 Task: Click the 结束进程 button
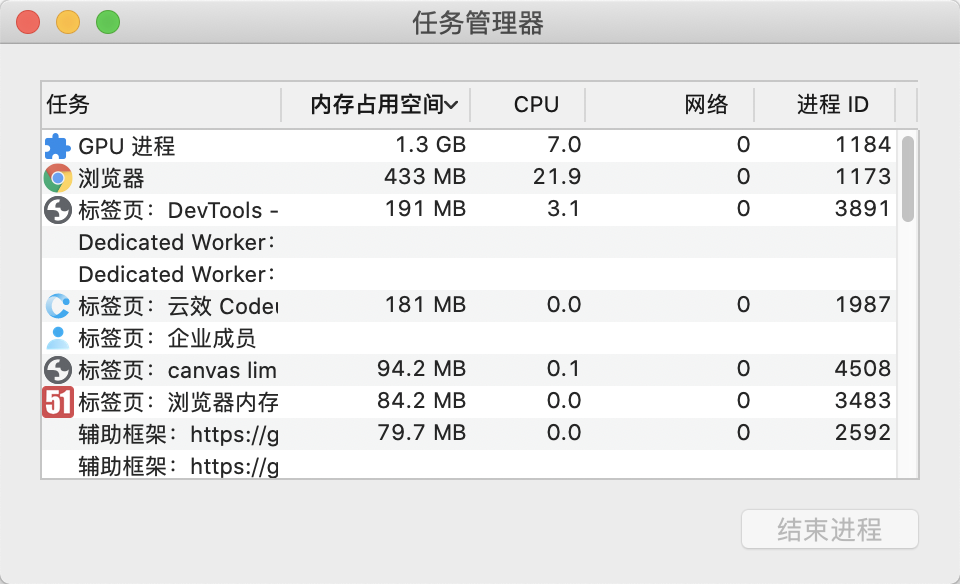pyautogui.click(x=830, y=529)
